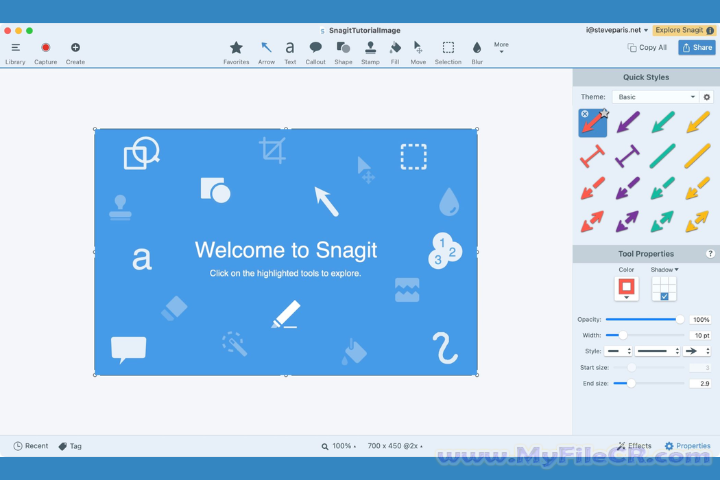This screenshot has width=720, height=480.
Task: Select the Blur tool
Action: tap(477, 53)
